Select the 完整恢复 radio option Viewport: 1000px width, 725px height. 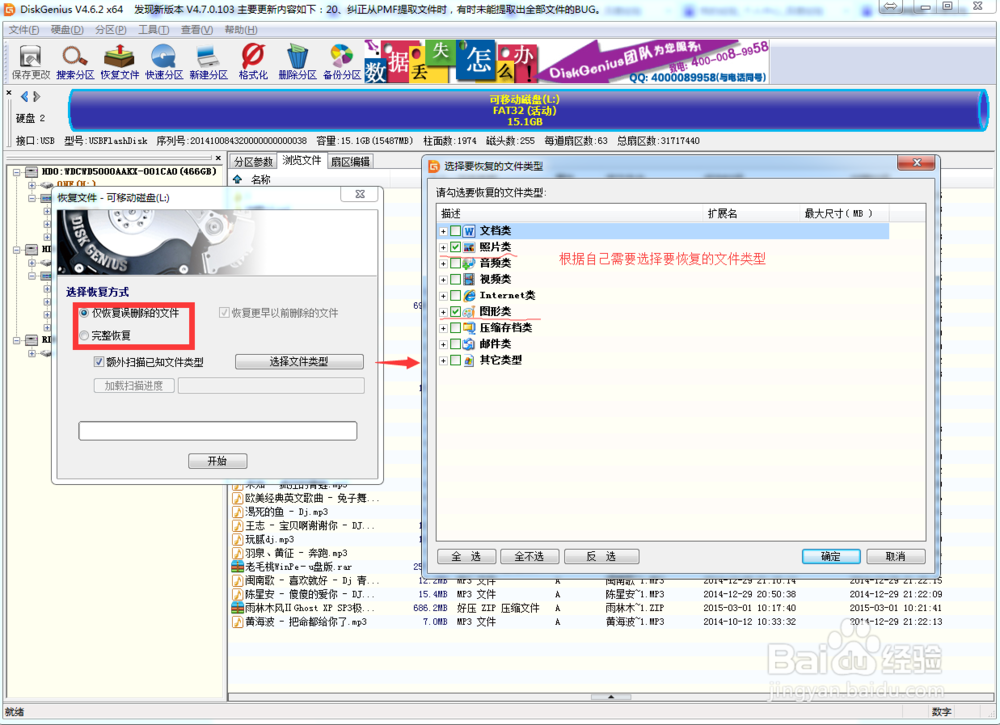(84, 335)
